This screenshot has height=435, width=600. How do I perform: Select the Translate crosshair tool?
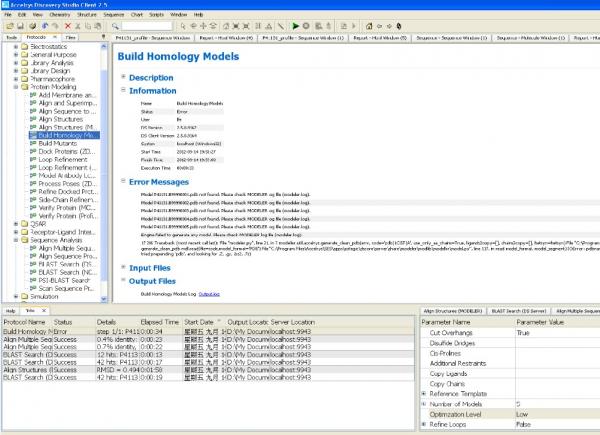(x=203, y=26)
